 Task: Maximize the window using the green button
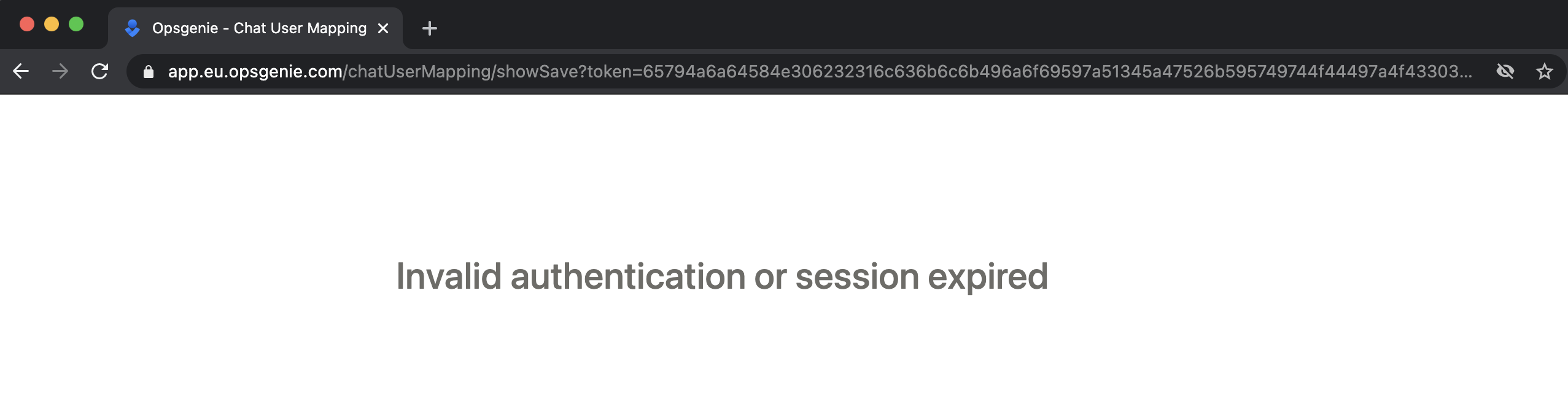[x=76, y=24]
